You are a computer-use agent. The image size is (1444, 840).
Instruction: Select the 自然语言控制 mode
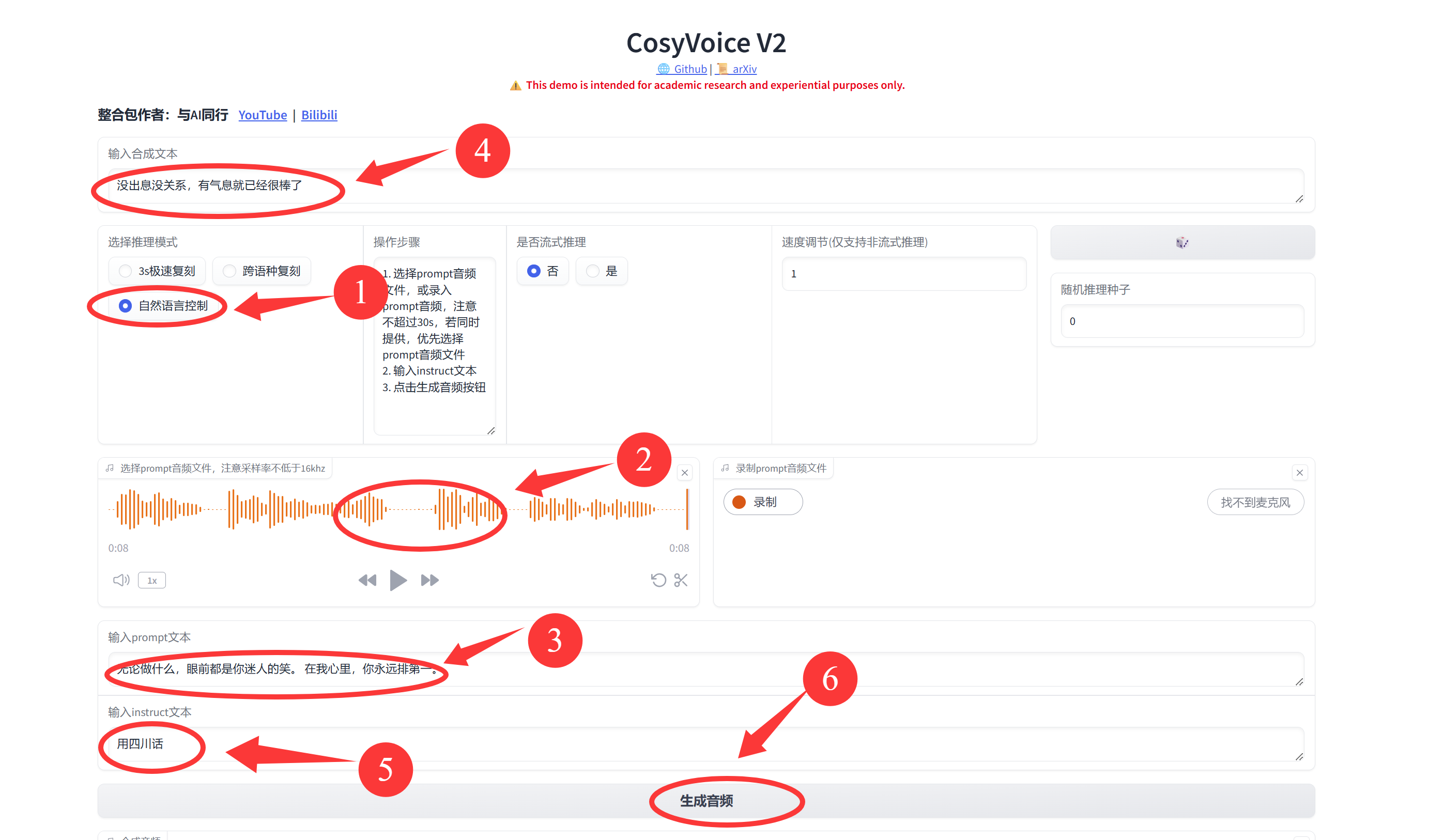click(163, 306)
